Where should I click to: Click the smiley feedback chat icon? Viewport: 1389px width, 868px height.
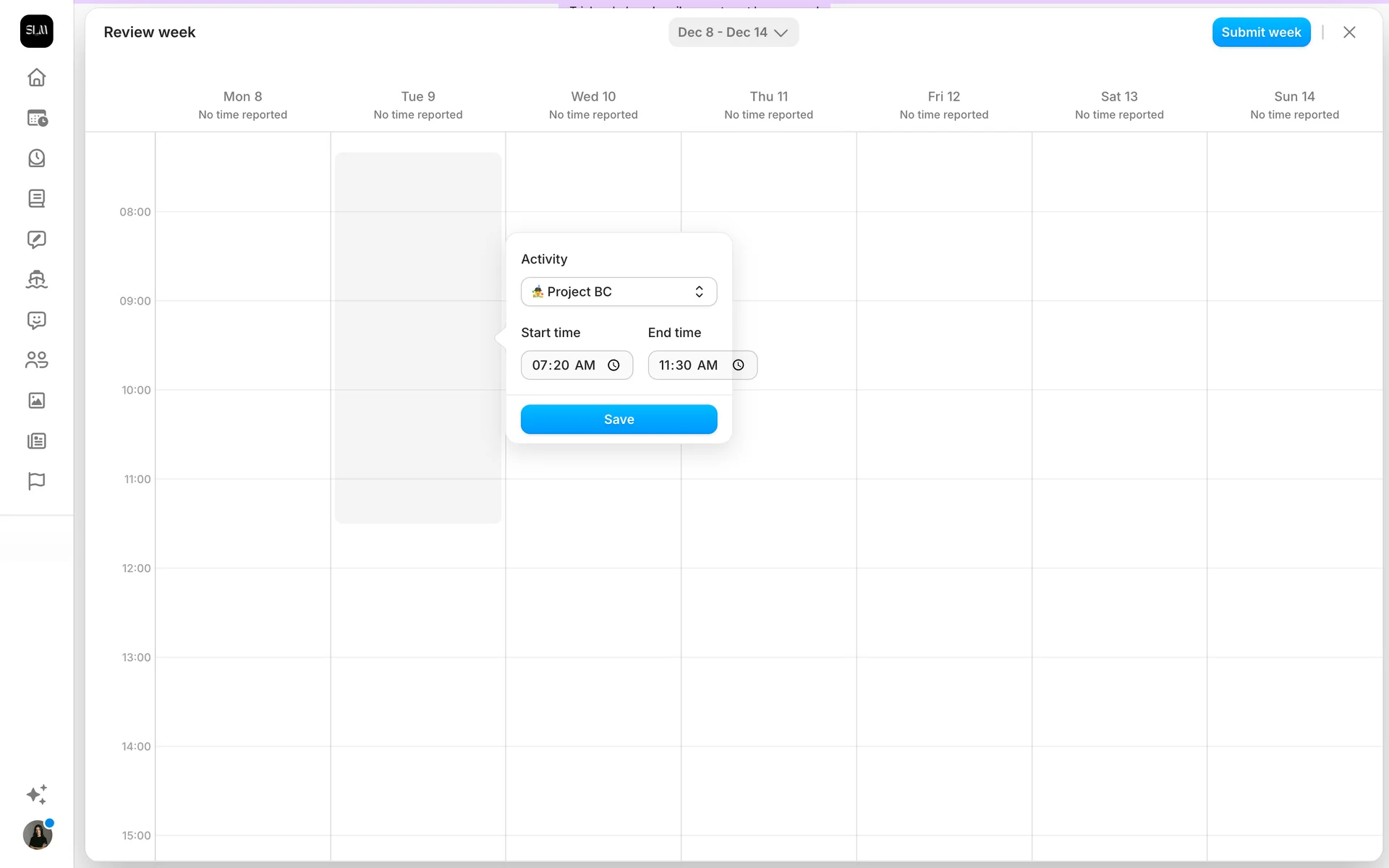pyautogui.click(x=36, y=320)
